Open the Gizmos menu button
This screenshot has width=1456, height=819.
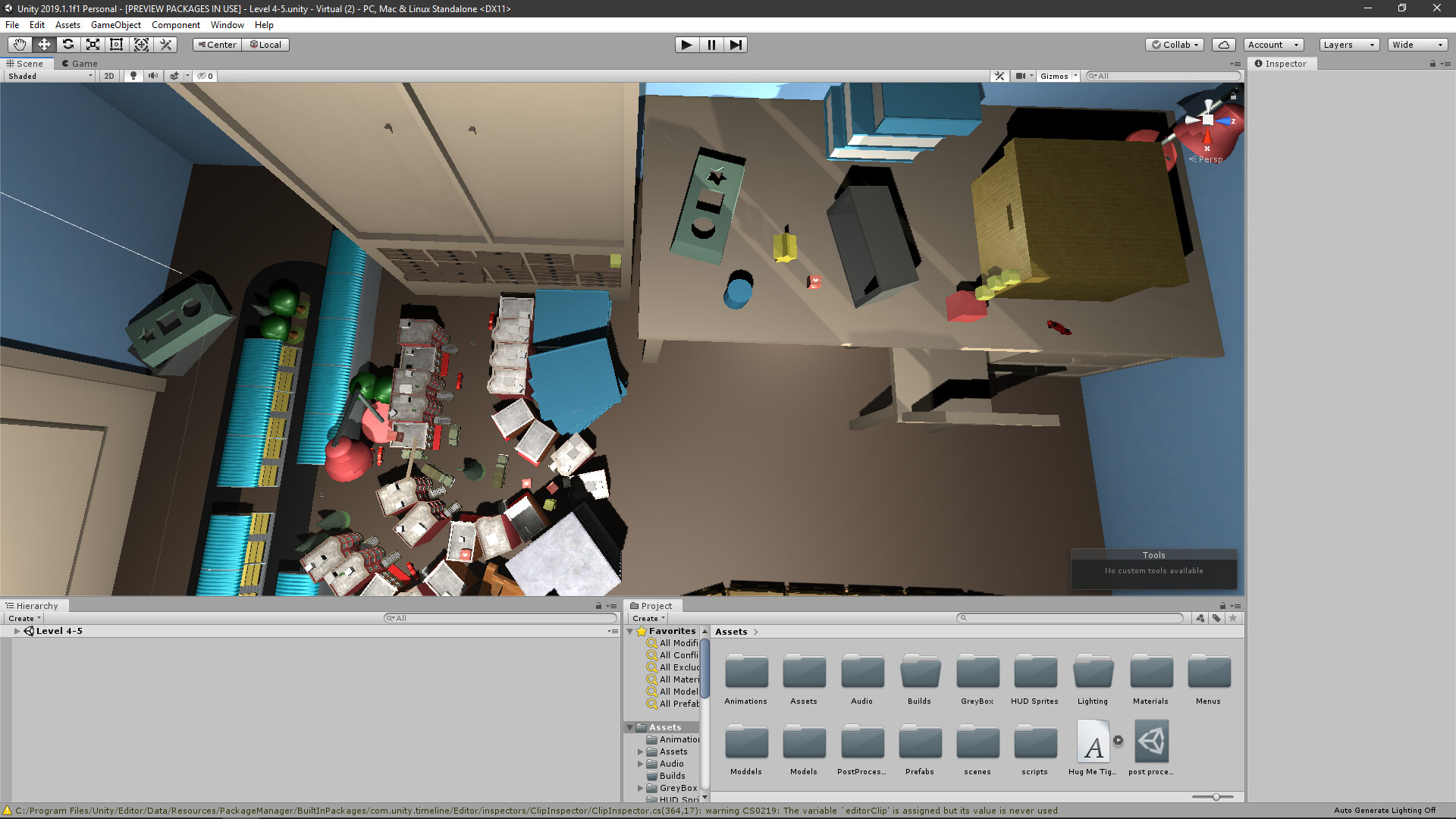coord(1054,76)
